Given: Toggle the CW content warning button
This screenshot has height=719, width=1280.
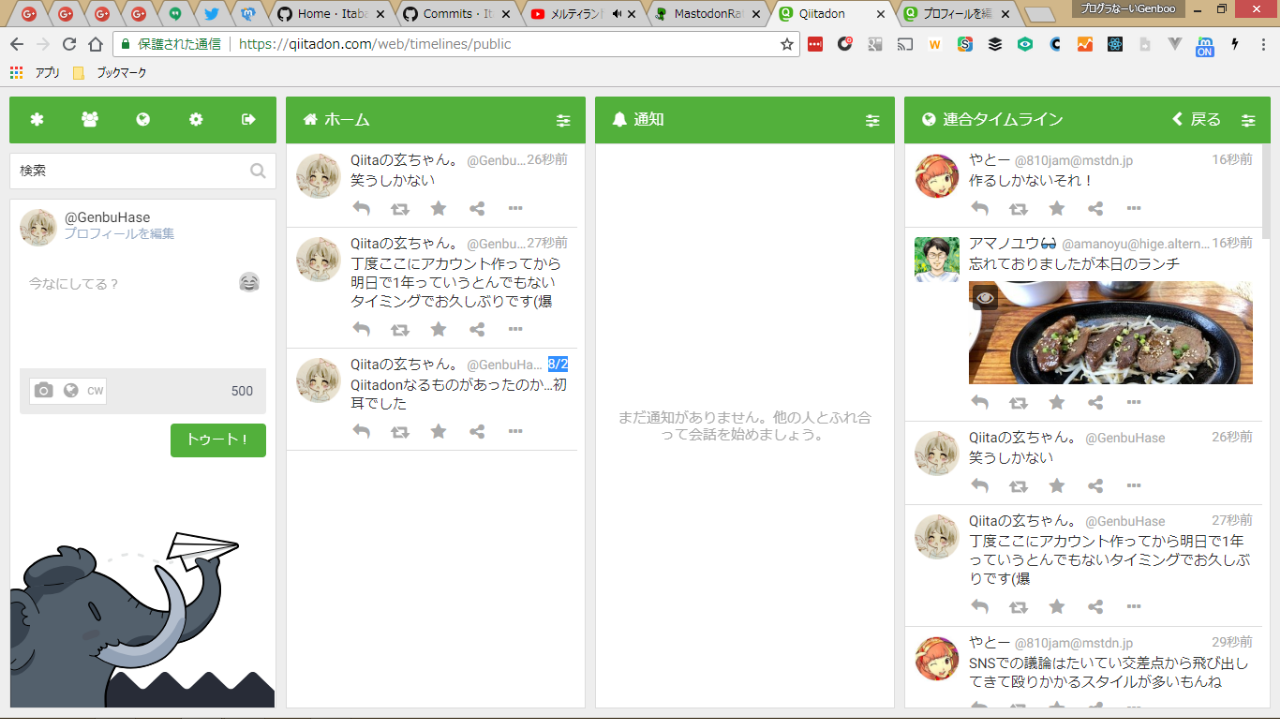Looking at the screenshot, I should pos(95,391).
